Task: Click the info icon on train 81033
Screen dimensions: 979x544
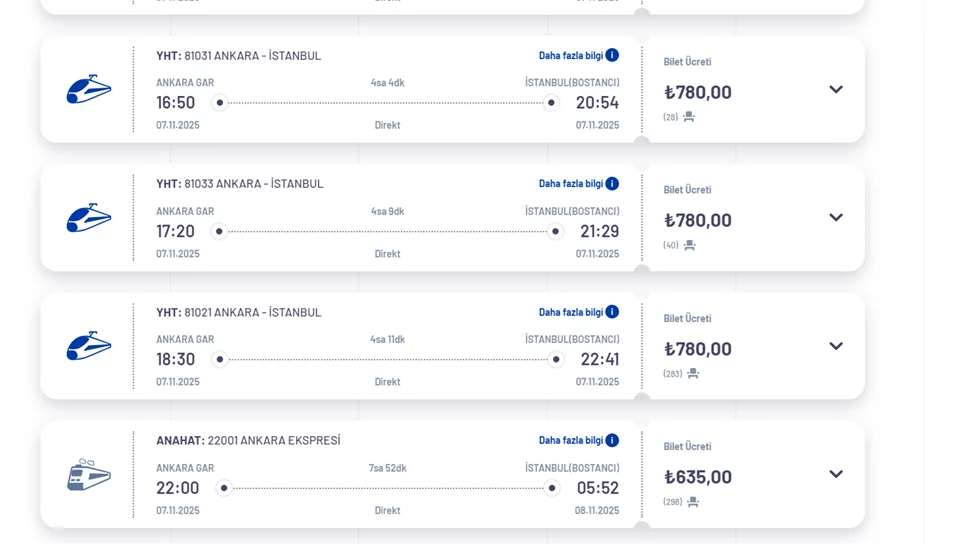Action: (612, 183)
